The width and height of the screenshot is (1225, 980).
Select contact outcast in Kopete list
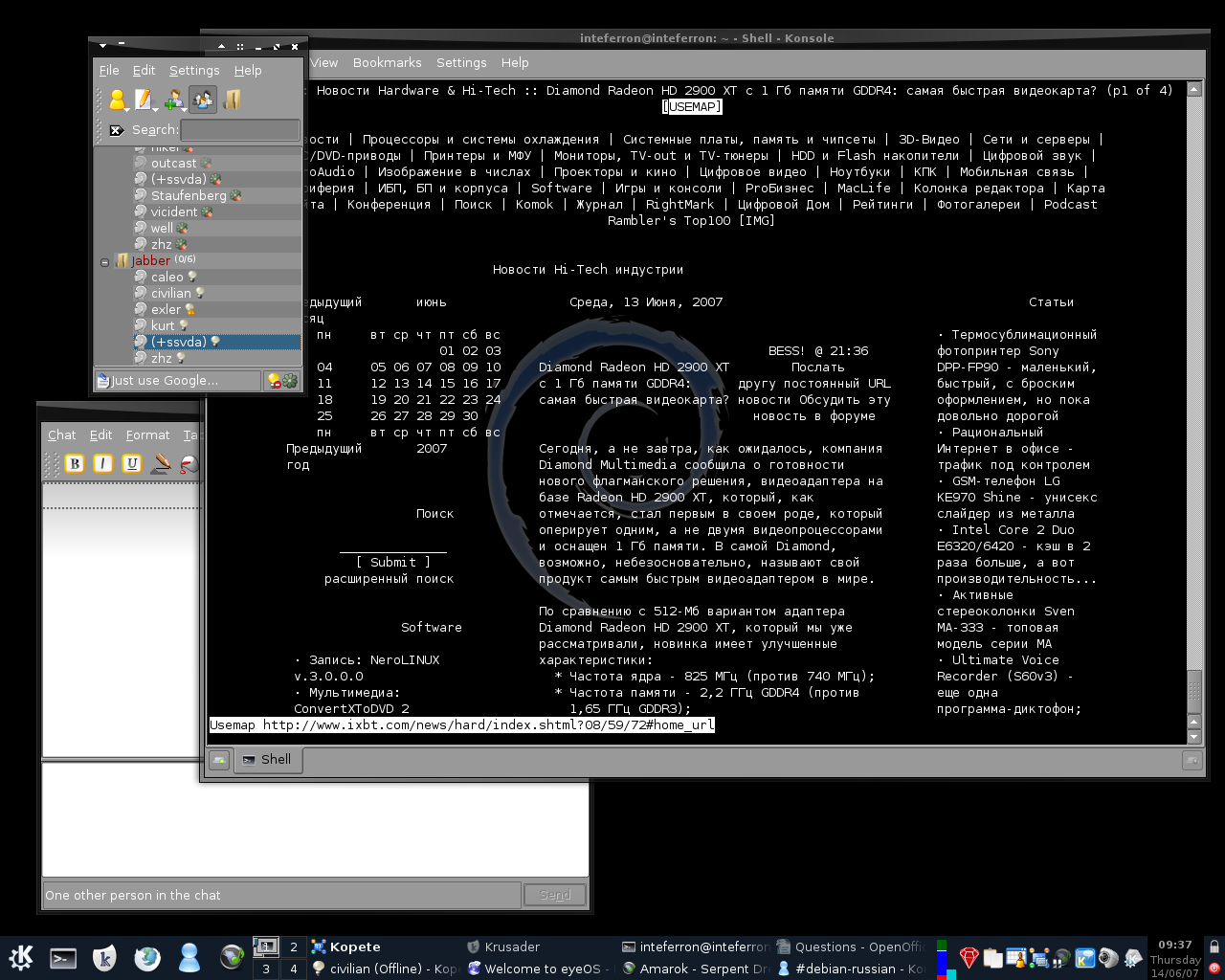click(x=216, y=163)
